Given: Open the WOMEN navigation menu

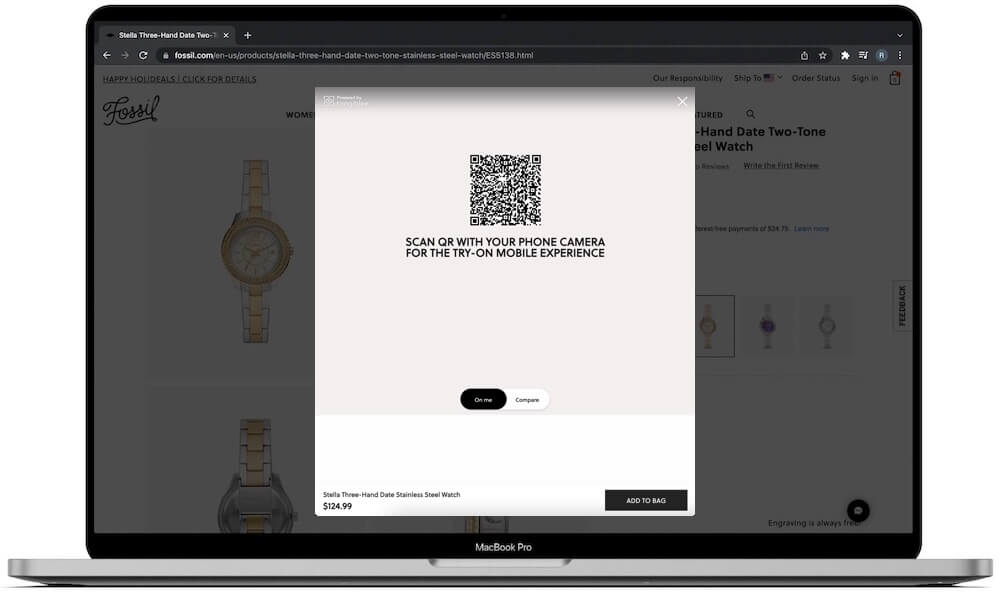Looking at the screenshot, I should (300, 115).
